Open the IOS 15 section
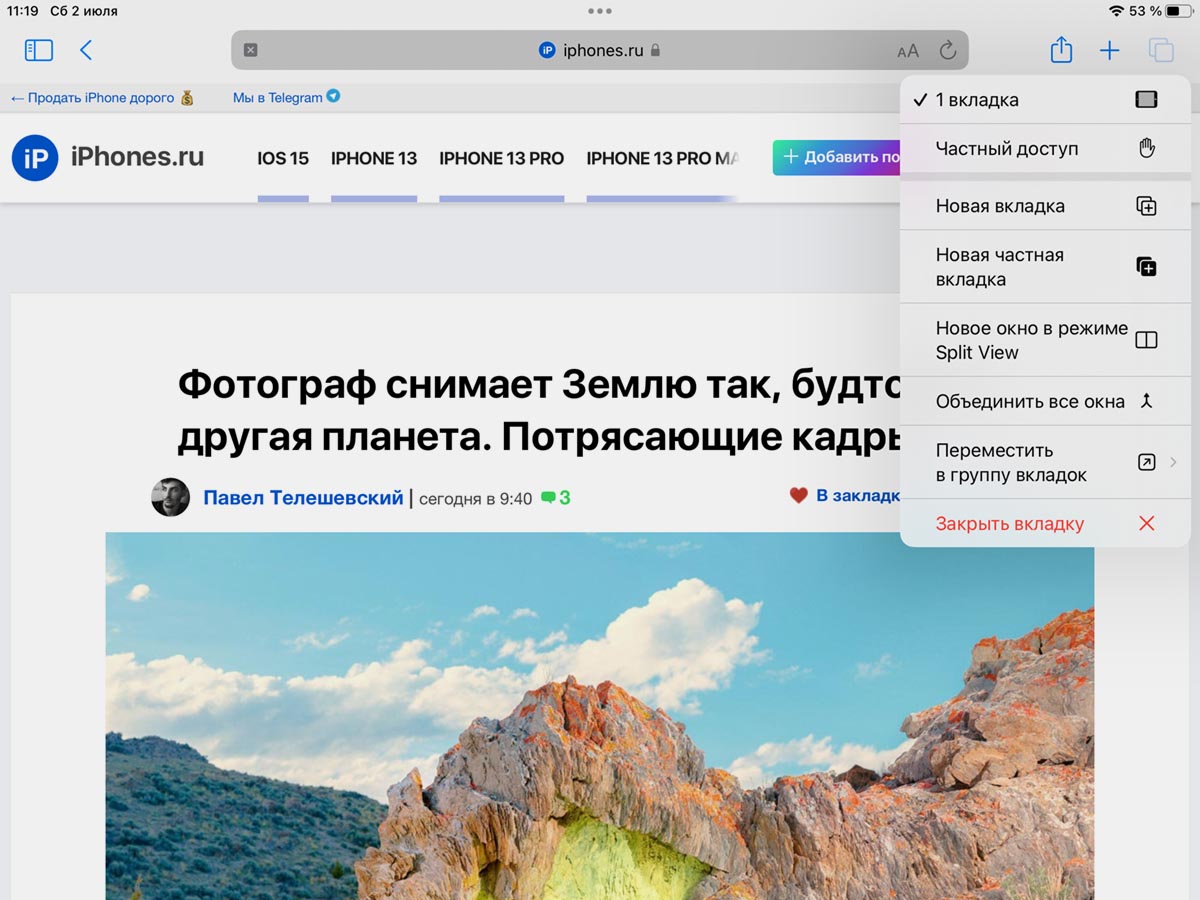1200x900 pixels. point(283,158)
